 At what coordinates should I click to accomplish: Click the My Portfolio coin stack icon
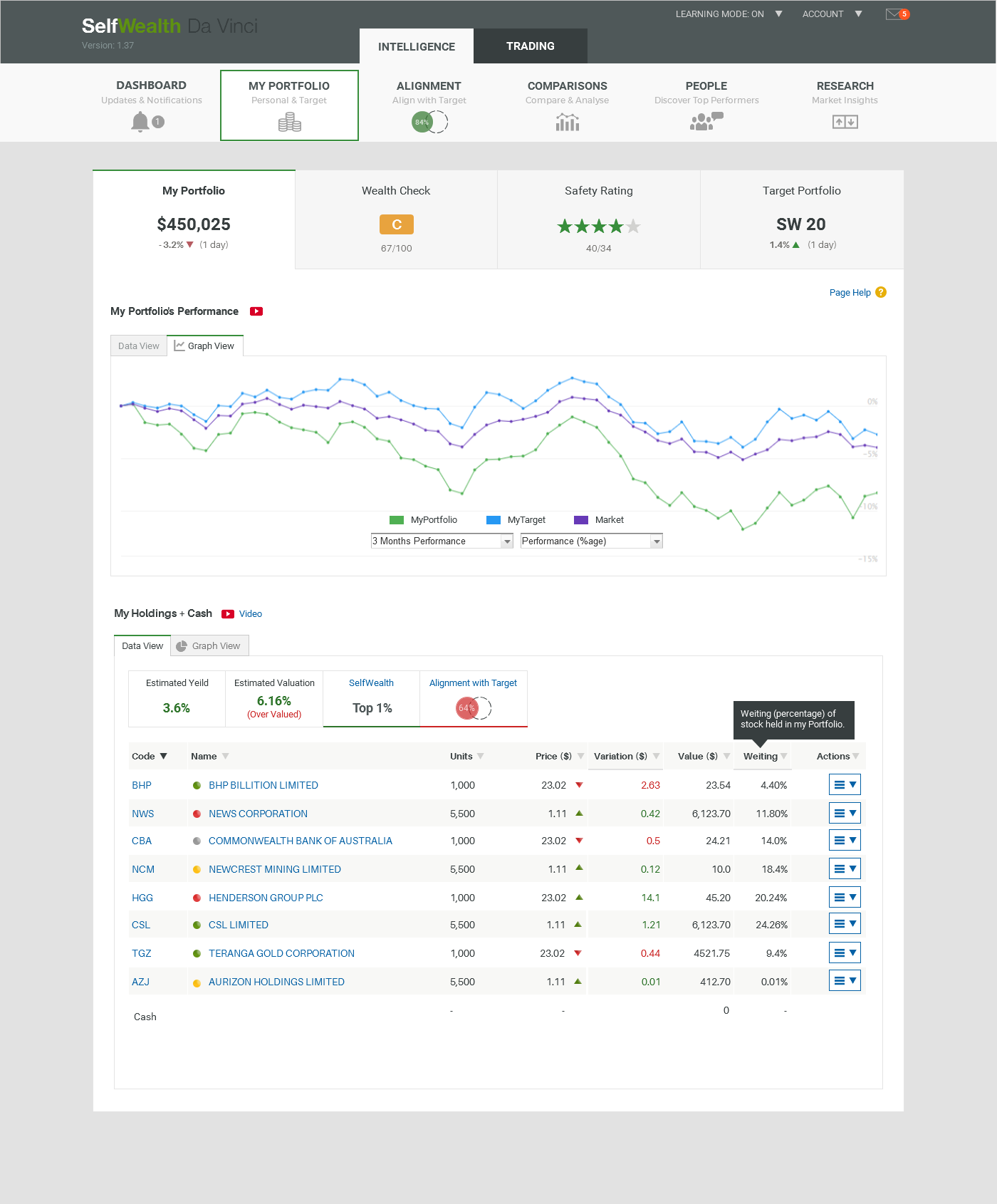tap(289, 123)
